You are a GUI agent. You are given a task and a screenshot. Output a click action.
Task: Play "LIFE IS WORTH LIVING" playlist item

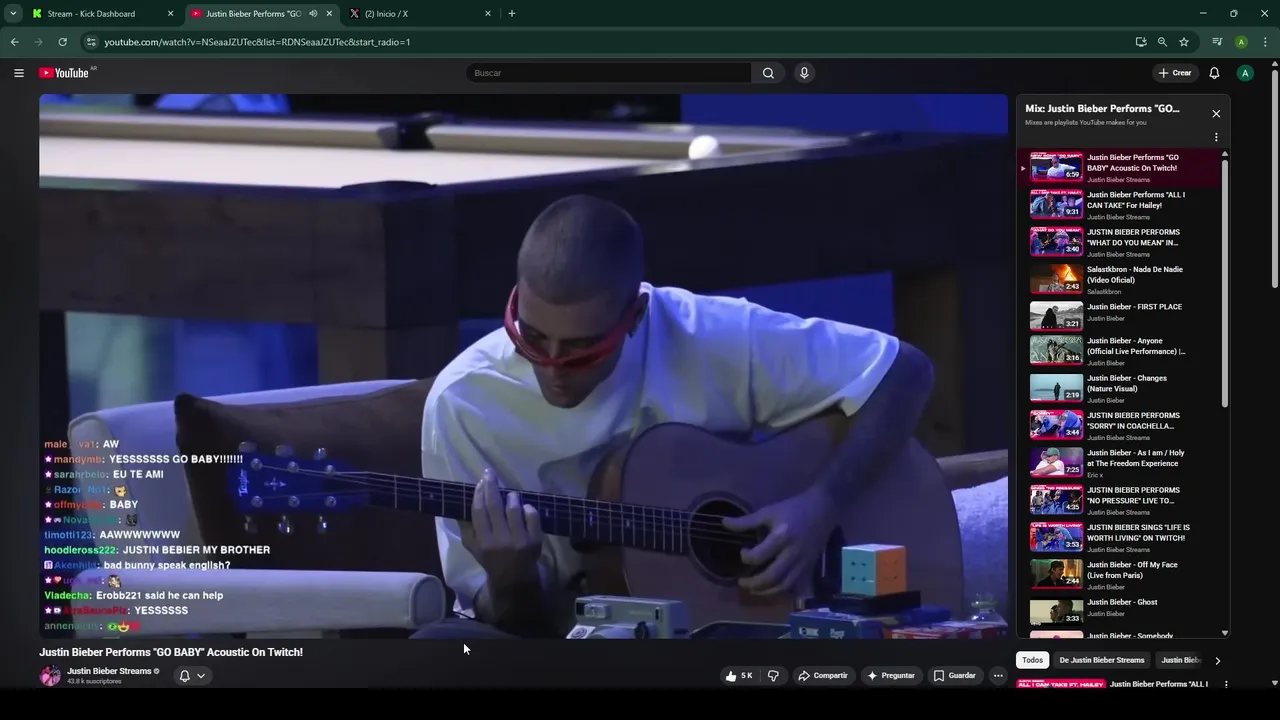[x=1120, y=538]
